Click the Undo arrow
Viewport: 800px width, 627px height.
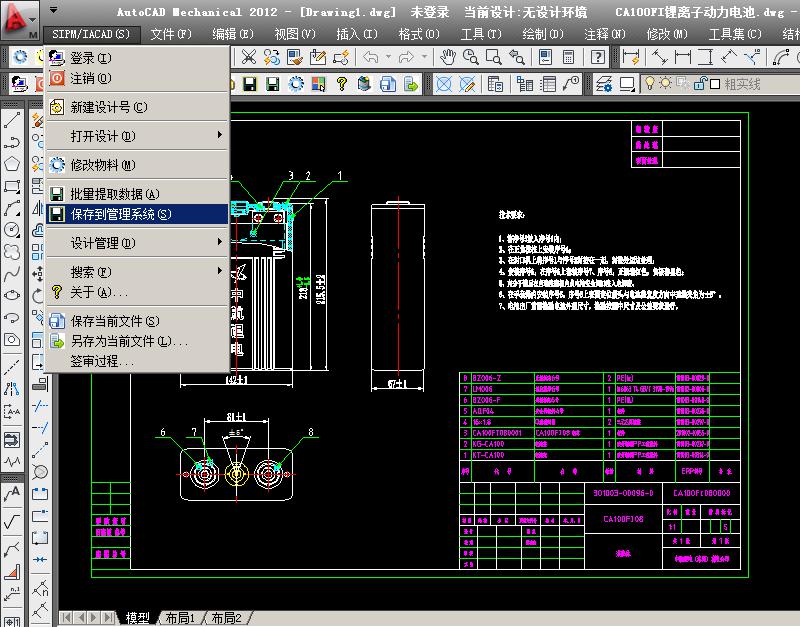[x=371, y=57]
